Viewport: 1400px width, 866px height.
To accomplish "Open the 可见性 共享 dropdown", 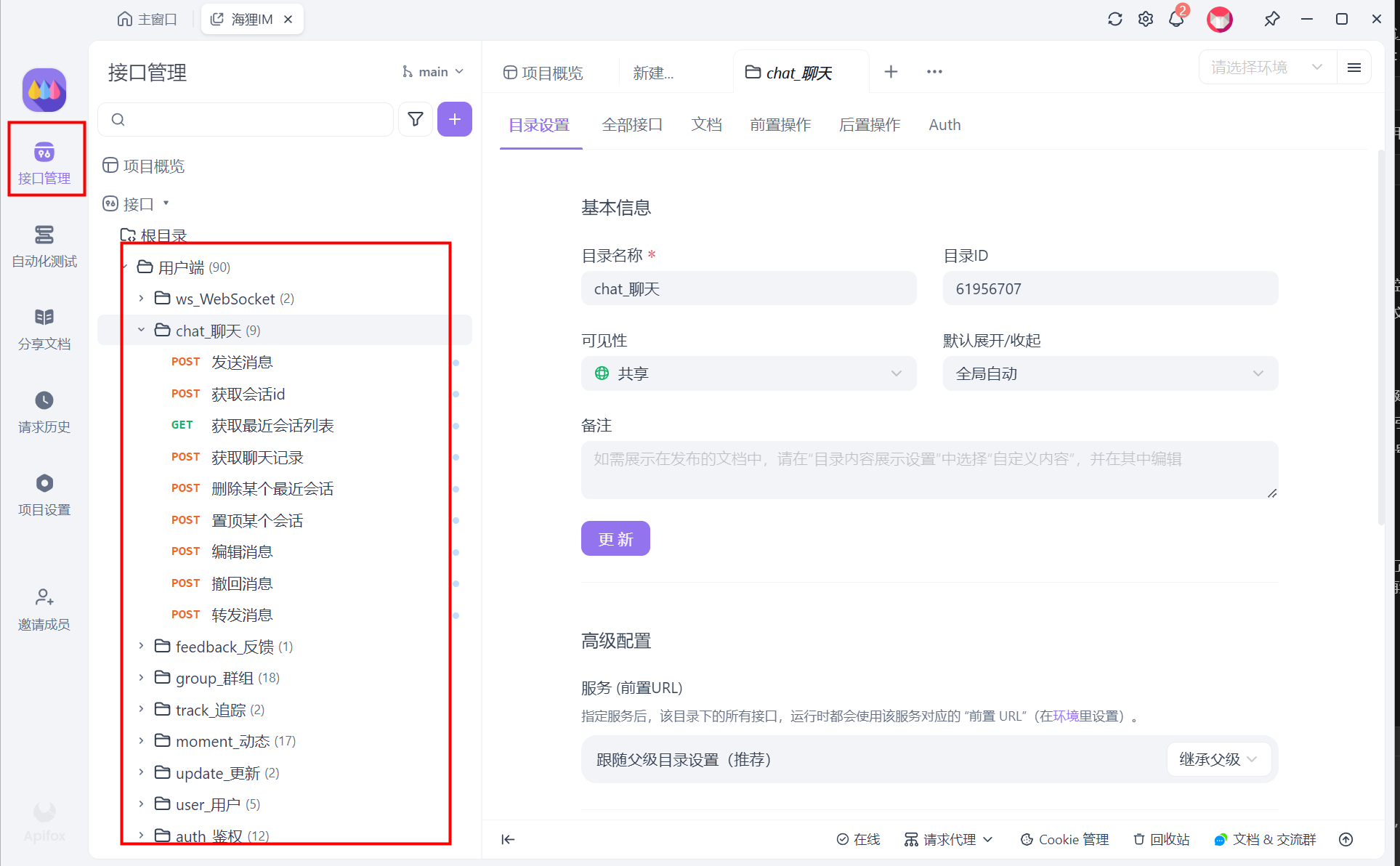I will pyautogui.click(x=748, y=373).
